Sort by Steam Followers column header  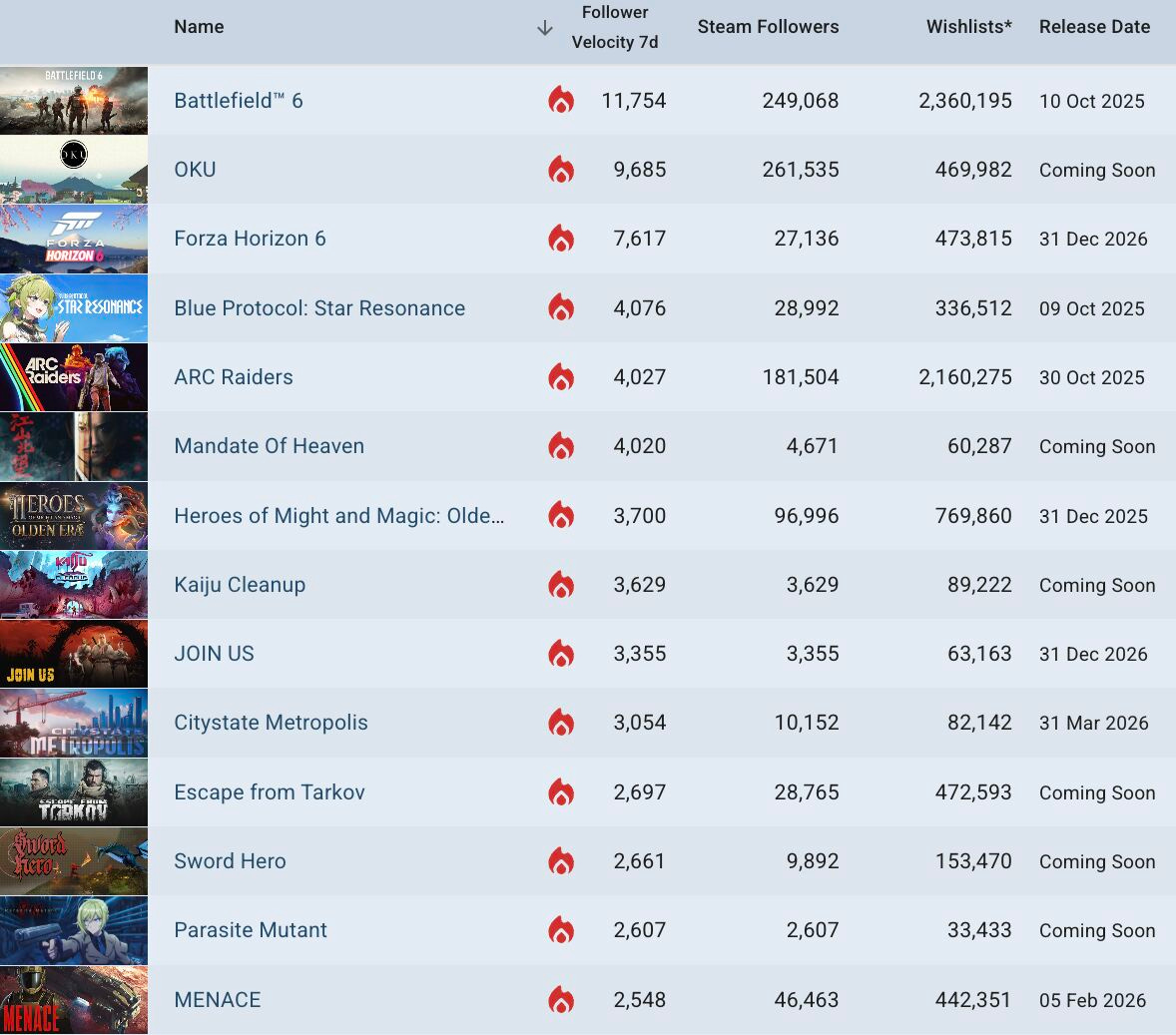pos(768,27)
